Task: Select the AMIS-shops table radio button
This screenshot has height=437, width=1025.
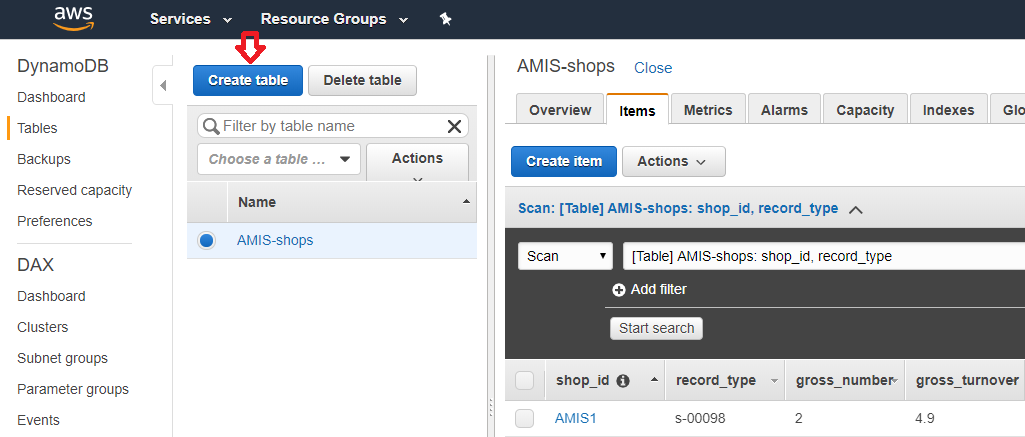Action: point(207,240)
